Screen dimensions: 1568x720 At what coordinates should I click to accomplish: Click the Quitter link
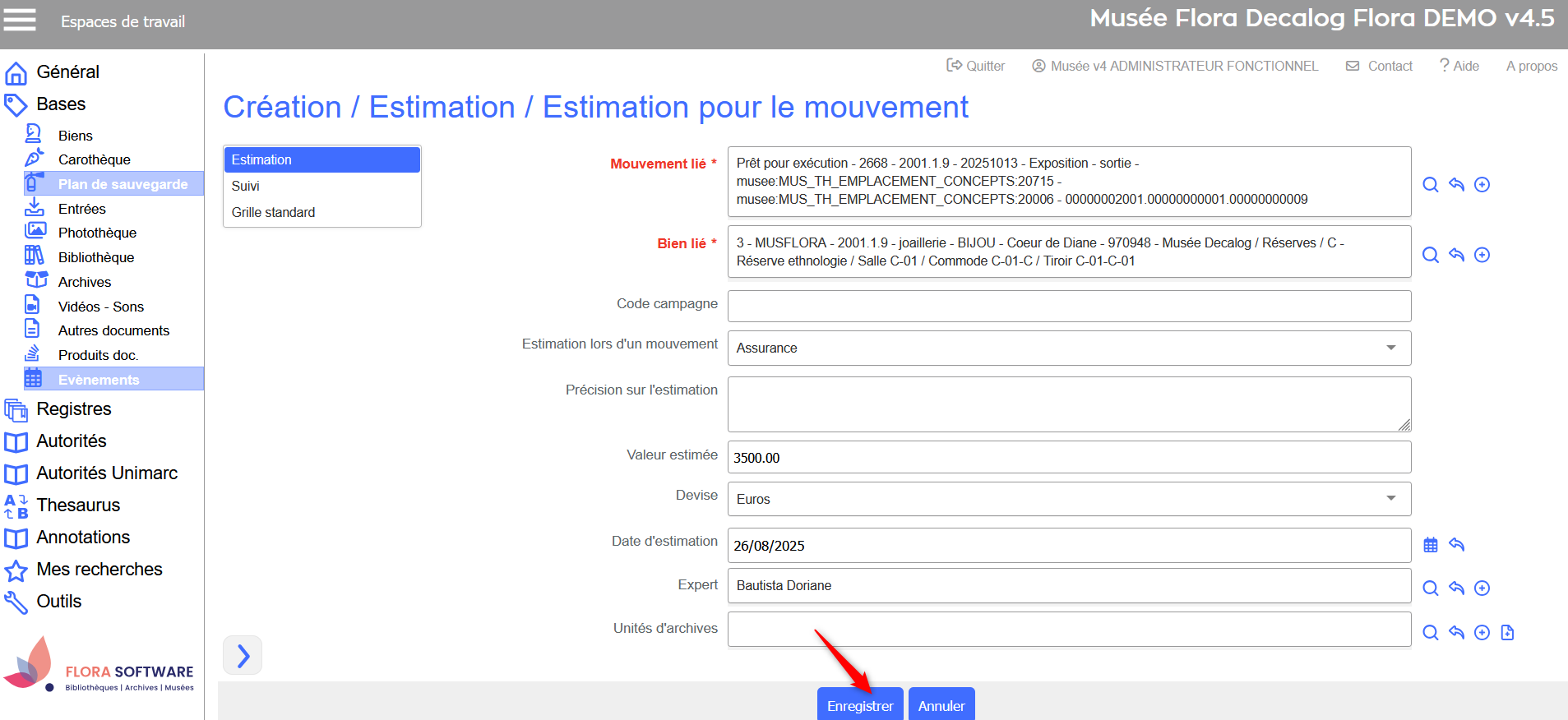pyautogui.click(x=976, y=66)
